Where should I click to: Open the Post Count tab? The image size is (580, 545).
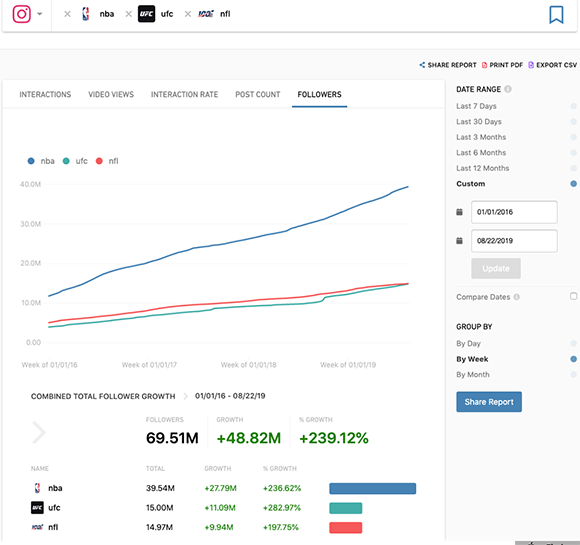(x=258, y=95)
